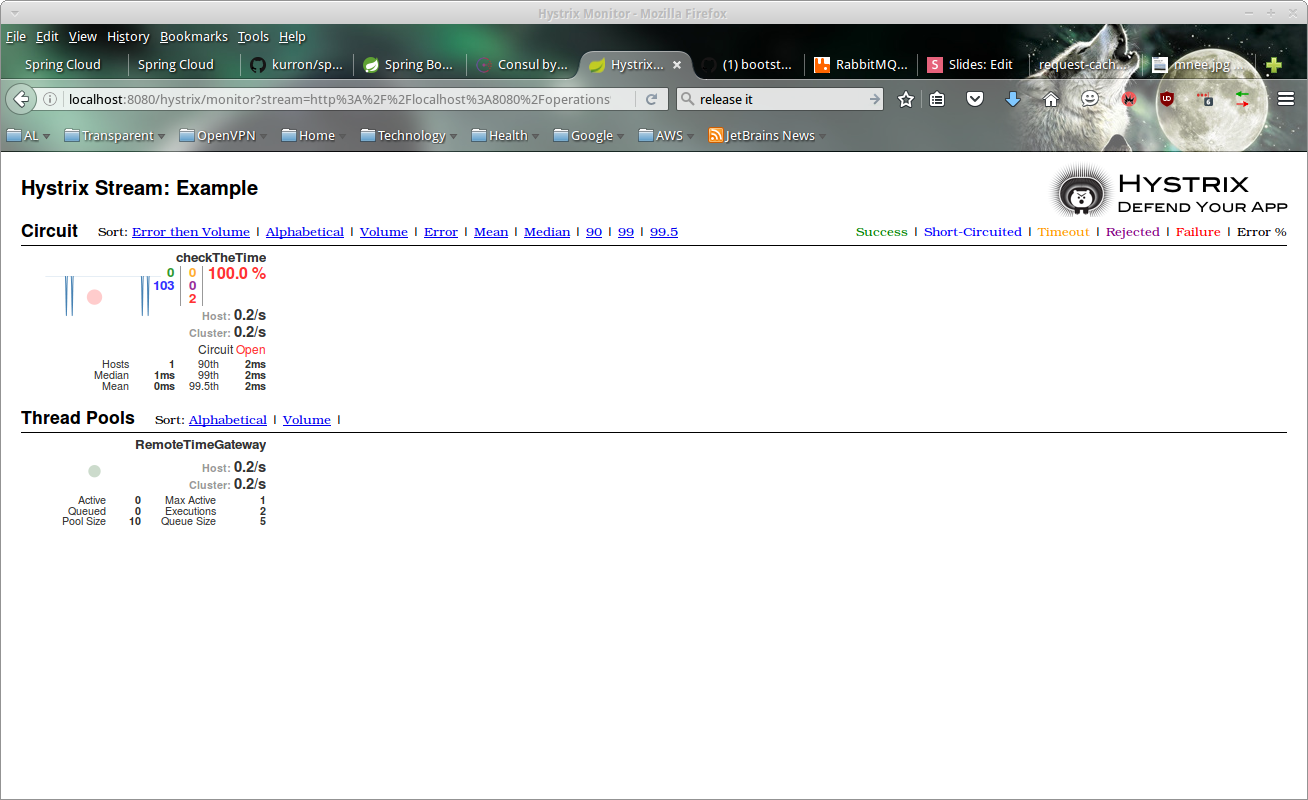Click the JetBrains News RSS feed icon
1308x800 pixels.
coord(716,135)
